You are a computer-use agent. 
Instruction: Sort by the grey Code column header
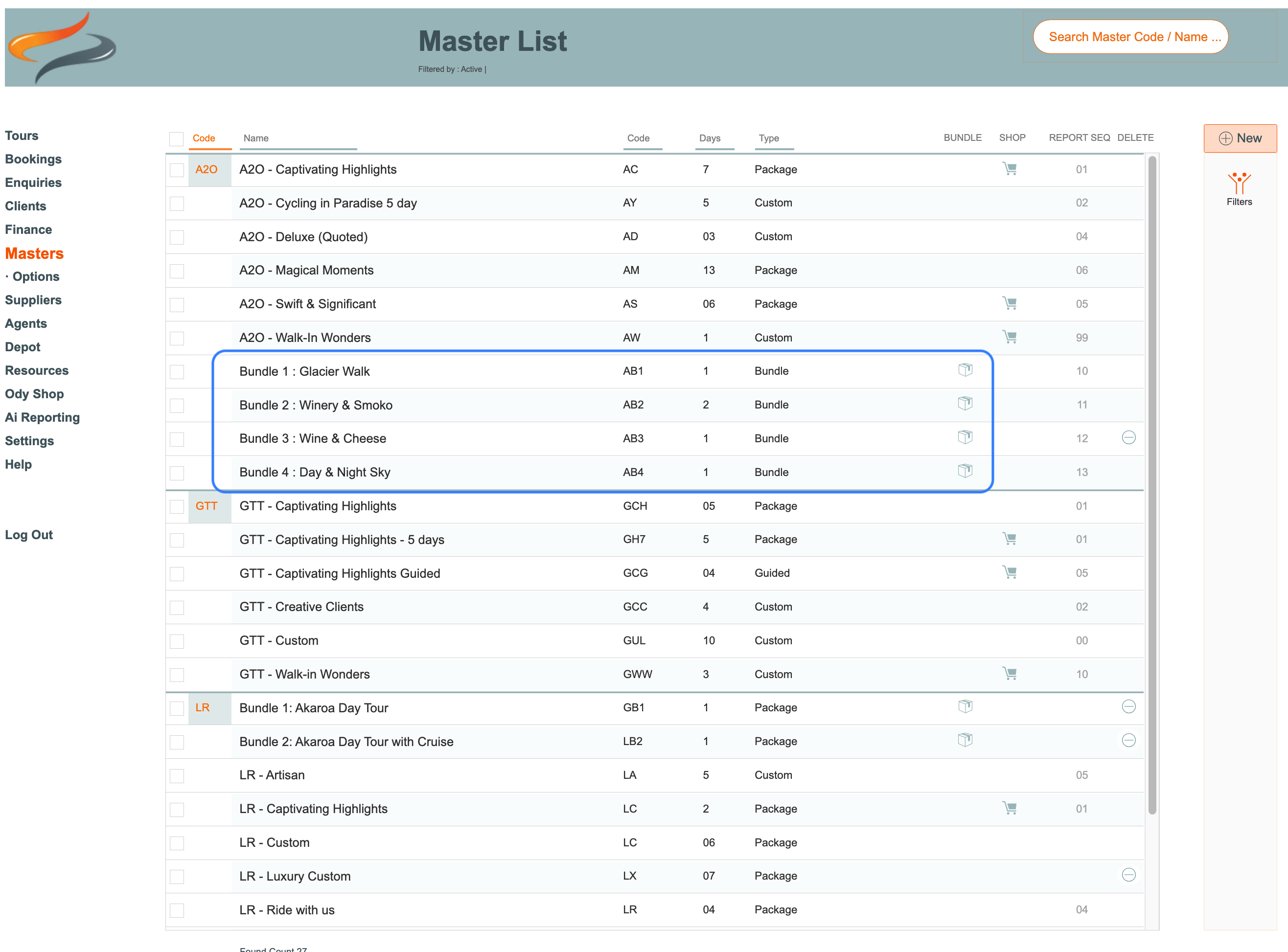[x=638, y=138]
